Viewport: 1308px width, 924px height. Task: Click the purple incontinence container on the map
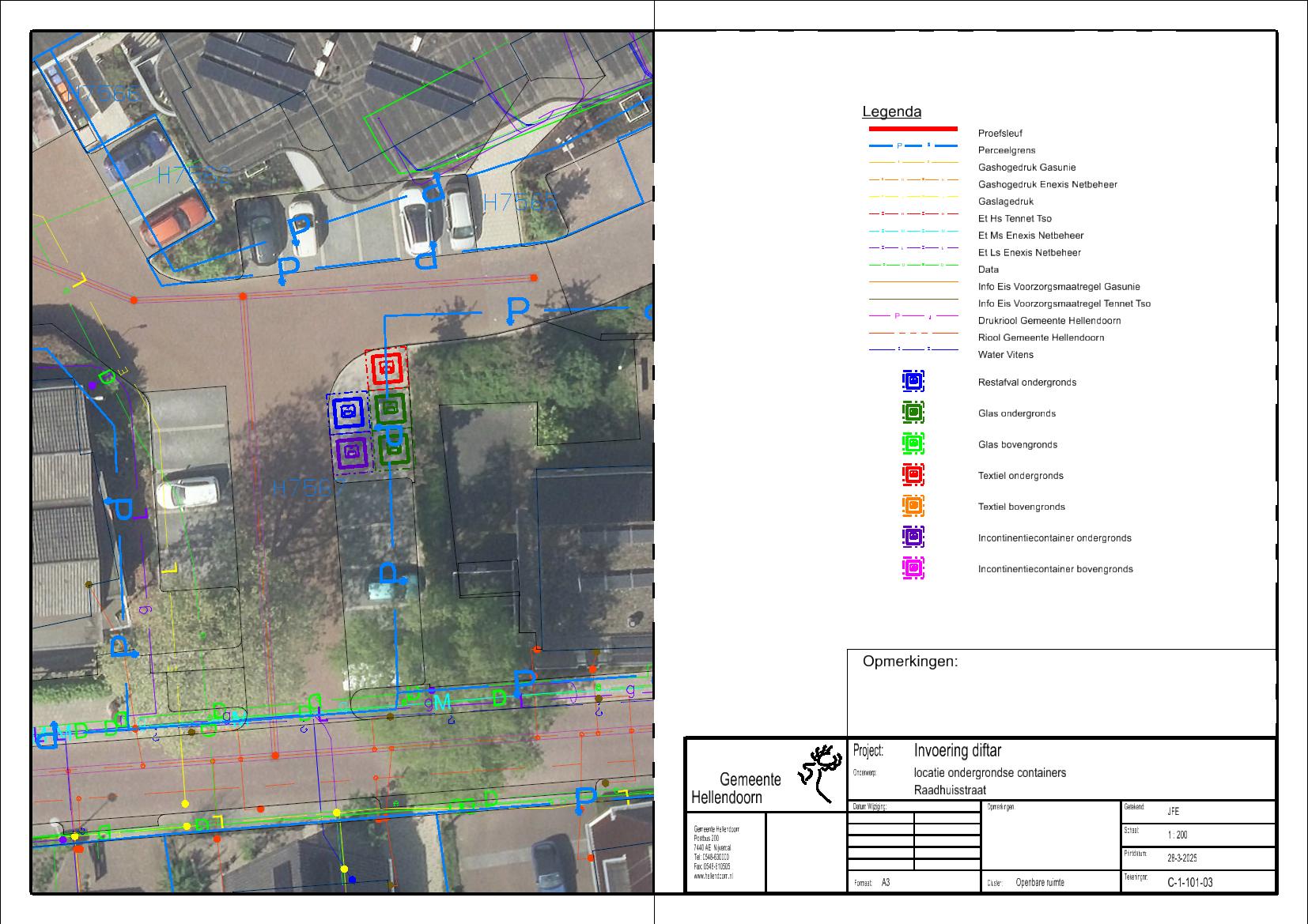[x=352, y=454]
